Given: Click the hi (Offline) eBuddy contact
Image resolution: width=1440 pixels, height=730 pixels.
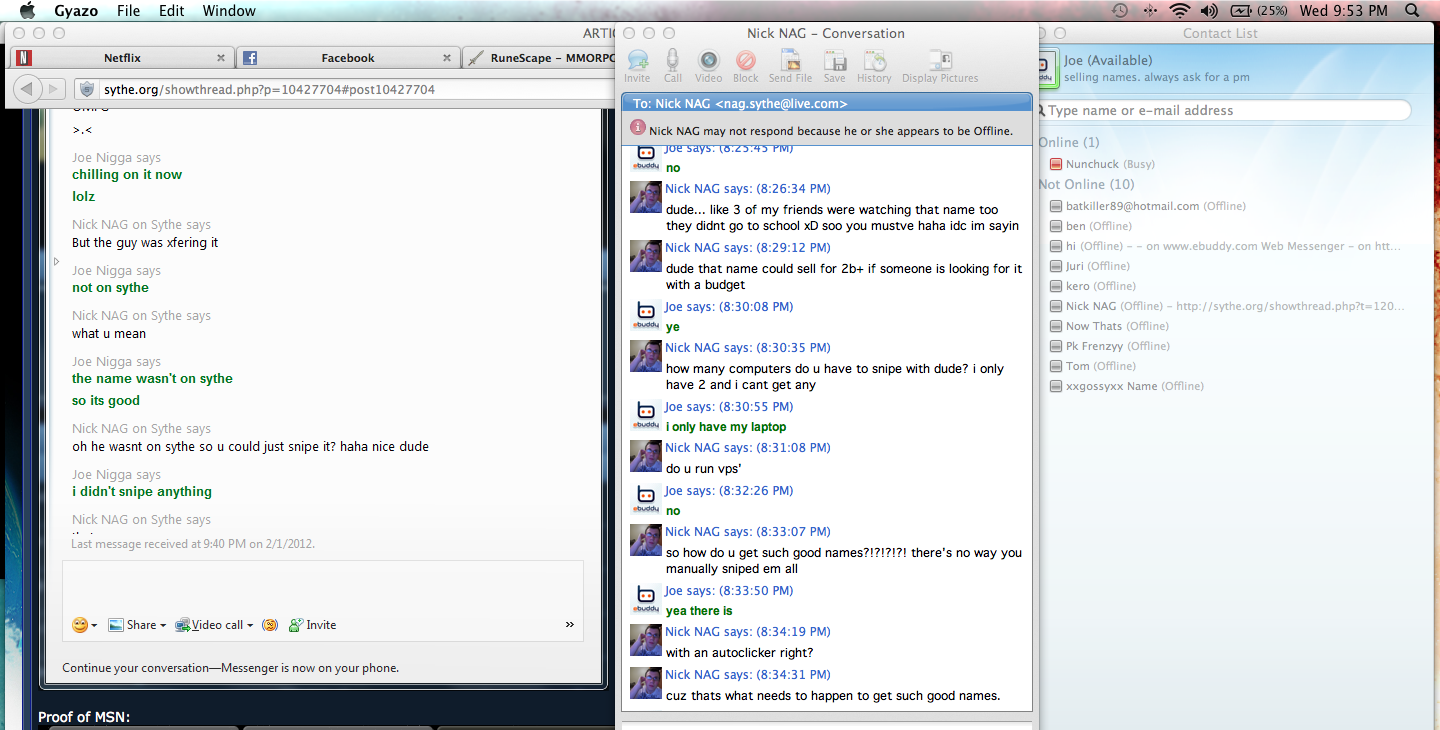Looking at the screenshot, I should pos(1226,246).
